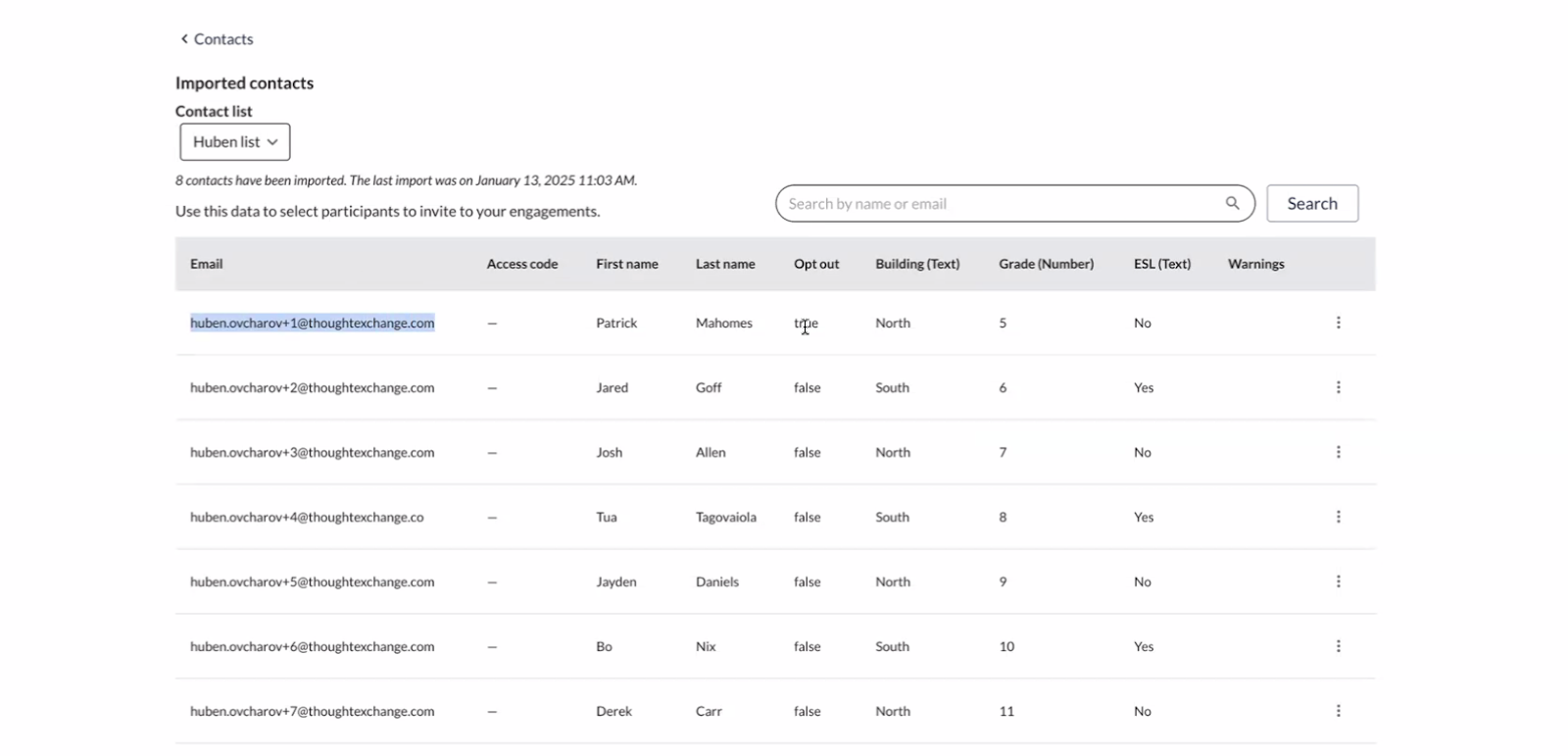Select email huben.ovcharov+6@thoughtexchange.com
This screenshot has height=756, width=1568.
pyautogui.click(x=313, y=646)
